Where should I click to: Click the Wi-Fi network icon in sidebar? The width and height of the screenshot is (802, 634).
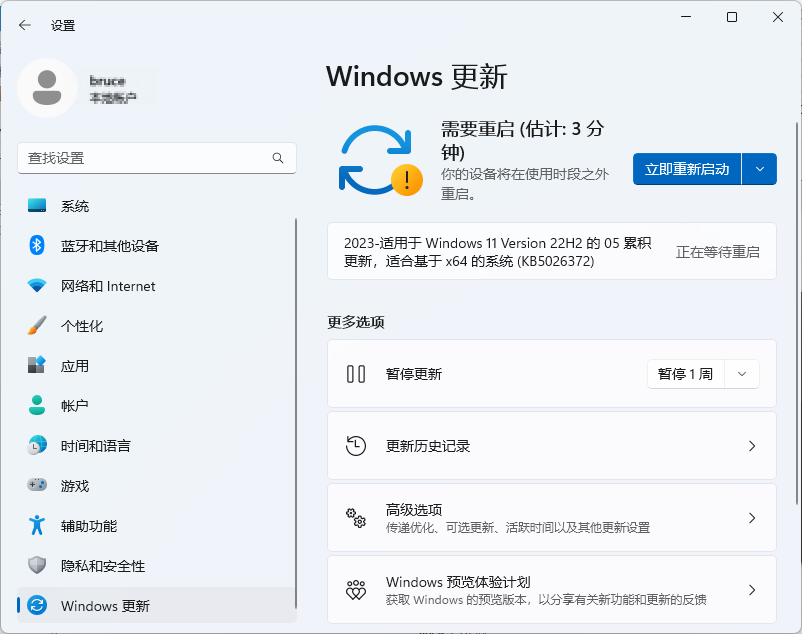click(37, 286)
